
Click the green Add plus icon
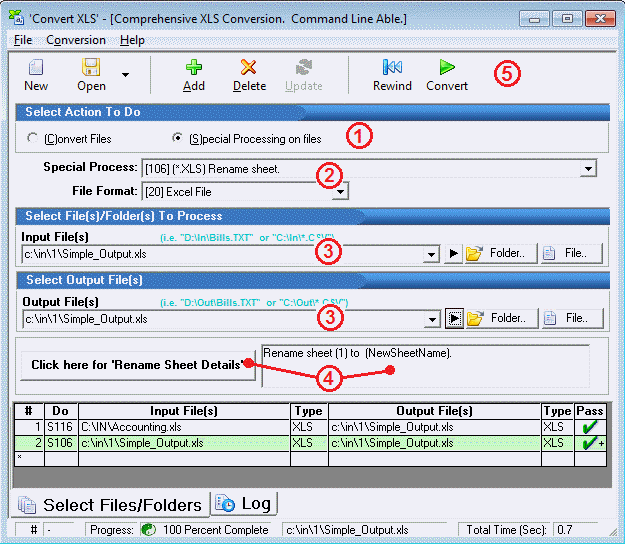pos(194,68)
